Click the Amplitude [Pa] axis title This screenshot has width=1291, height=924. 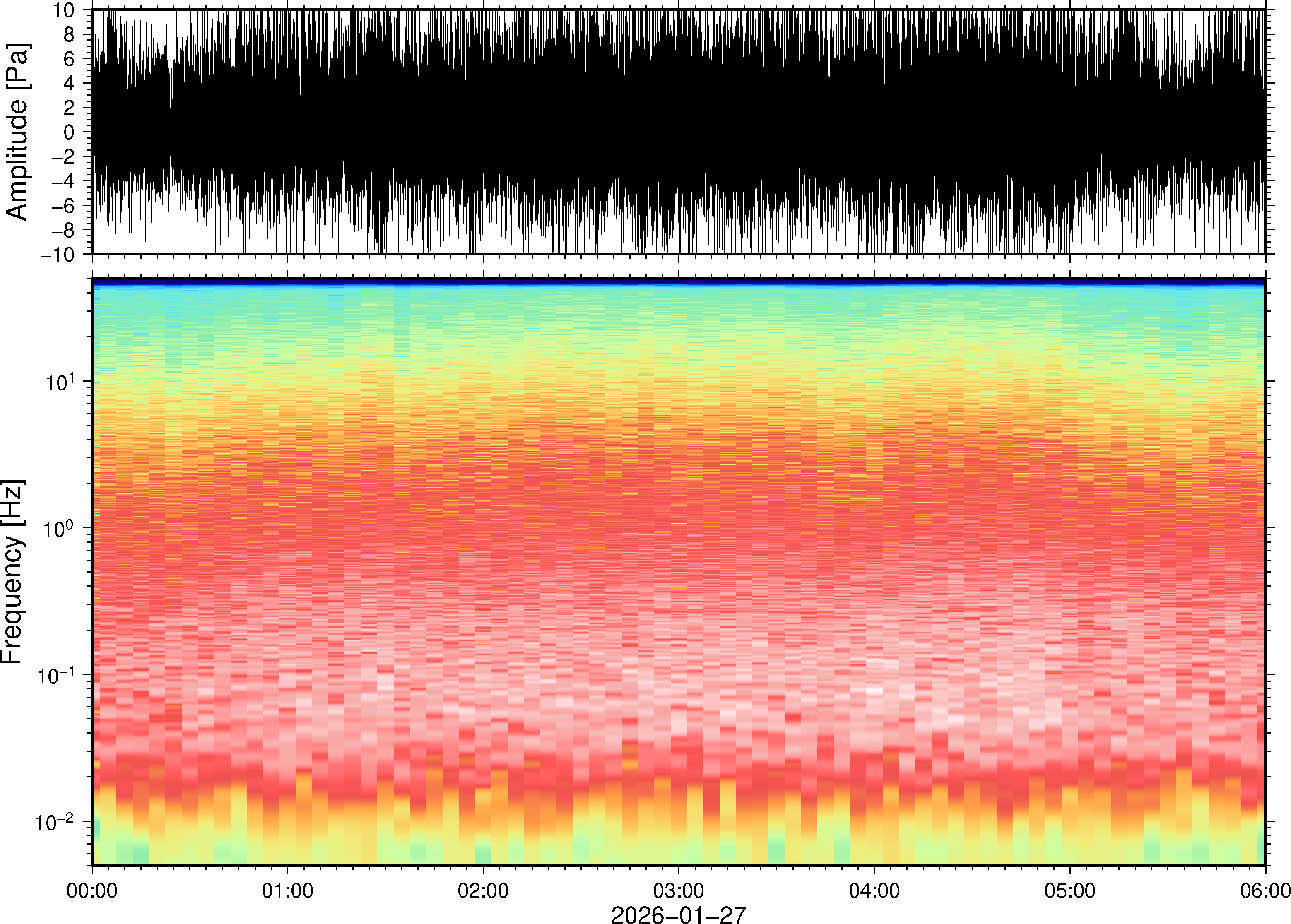(17, 131)
